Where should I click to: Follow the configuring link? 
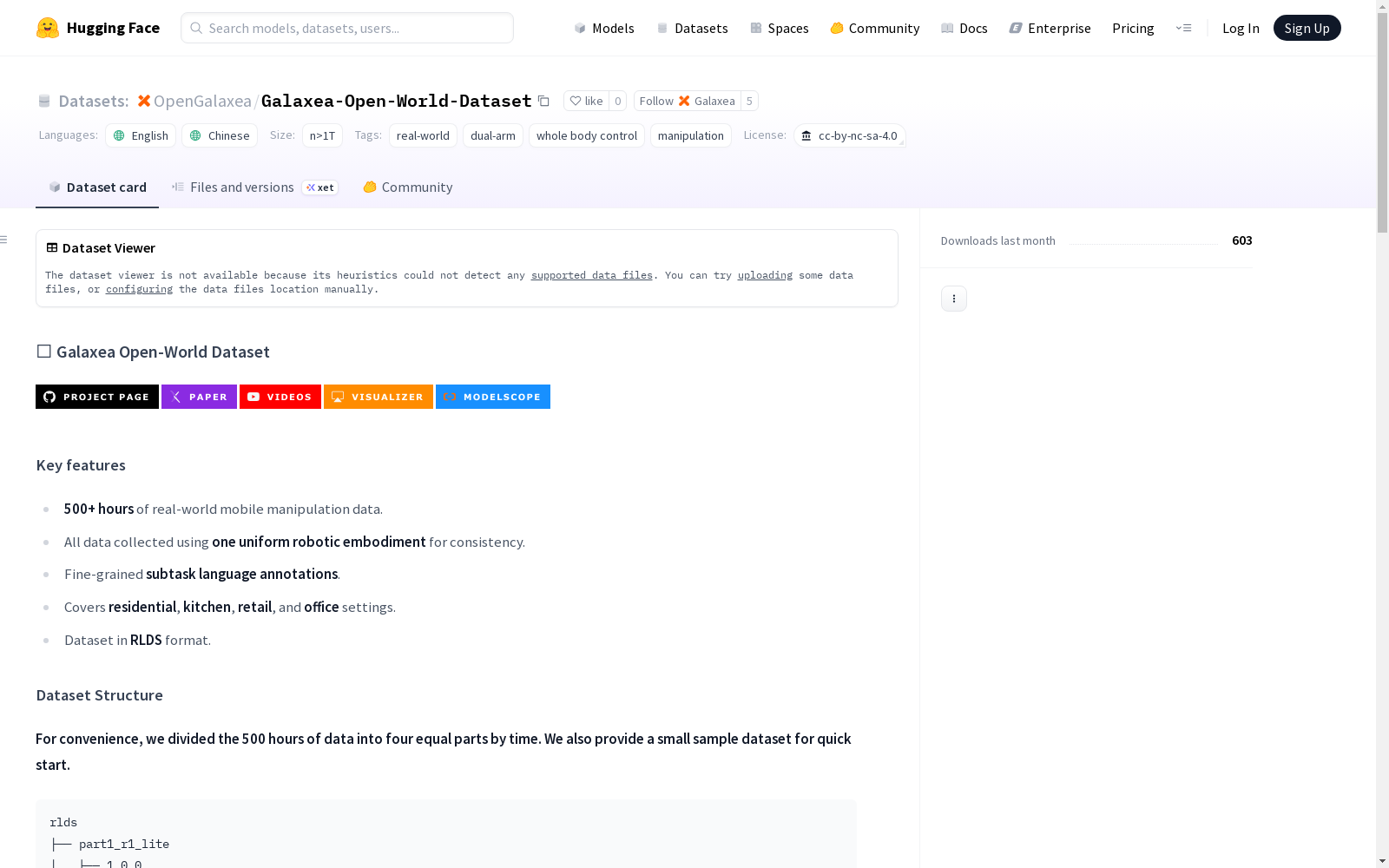[139, 289]
